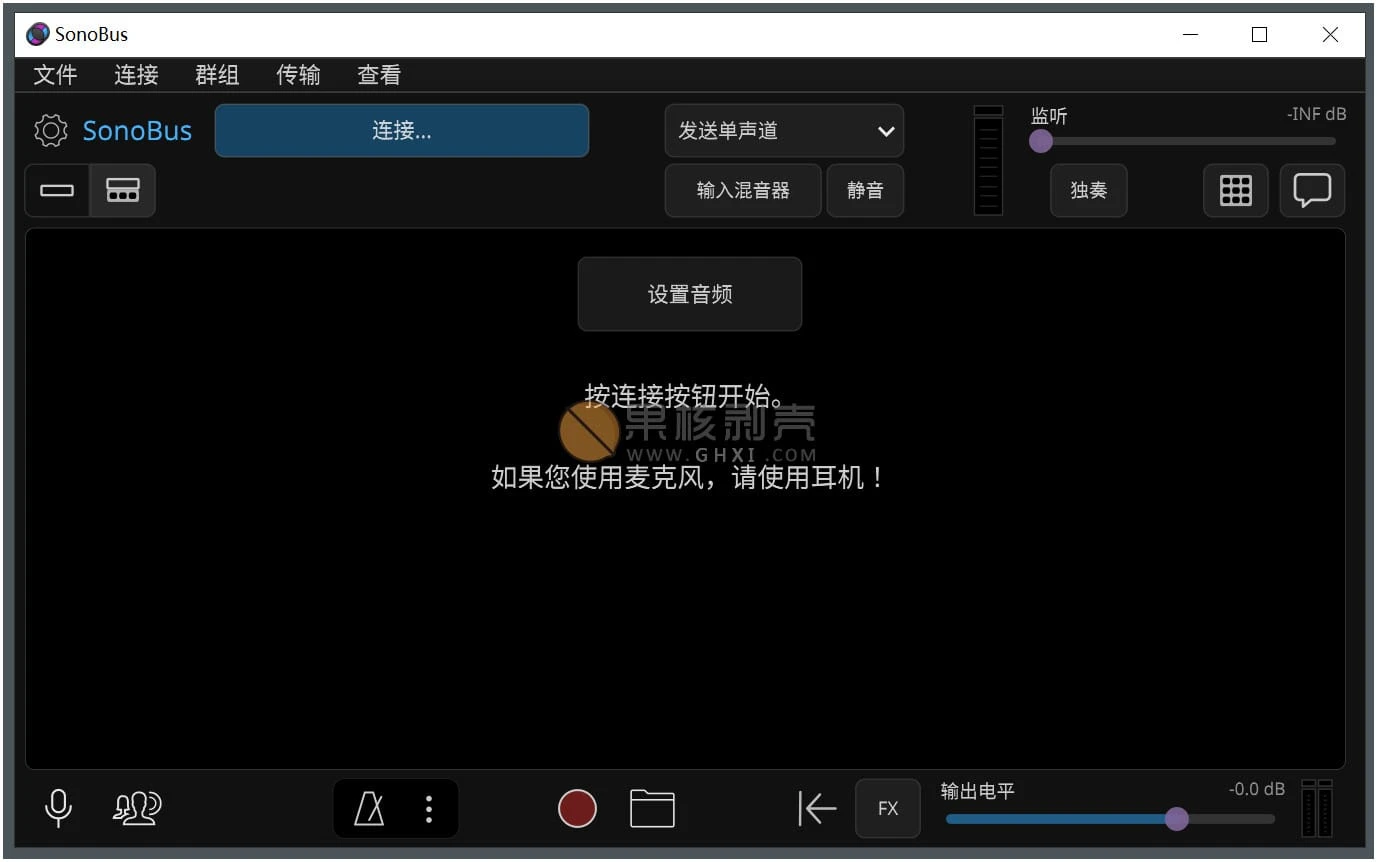Click the input level meter
This screenshot has height=862, width=1377.
(988, 160)
